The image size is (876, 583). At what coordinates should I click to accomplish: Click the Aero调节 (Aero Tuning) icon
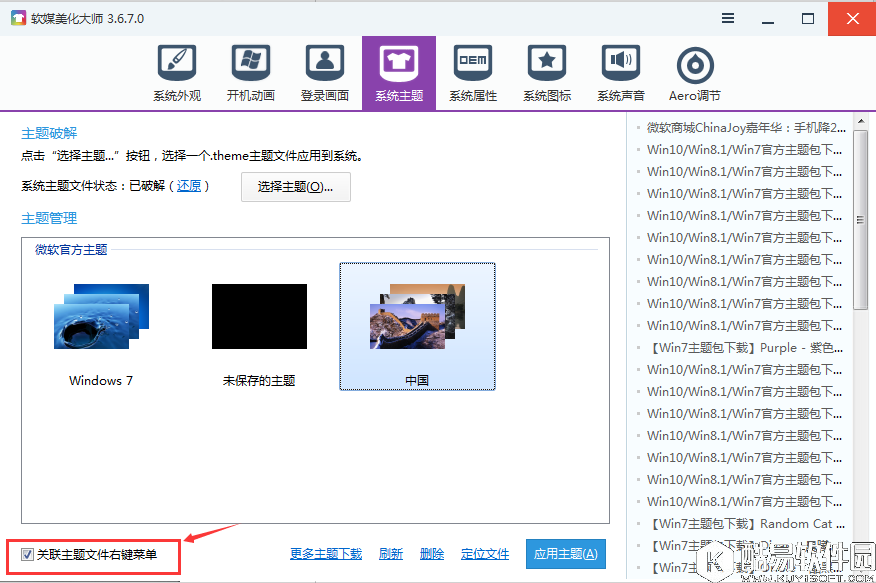click(x=694, y=70)
